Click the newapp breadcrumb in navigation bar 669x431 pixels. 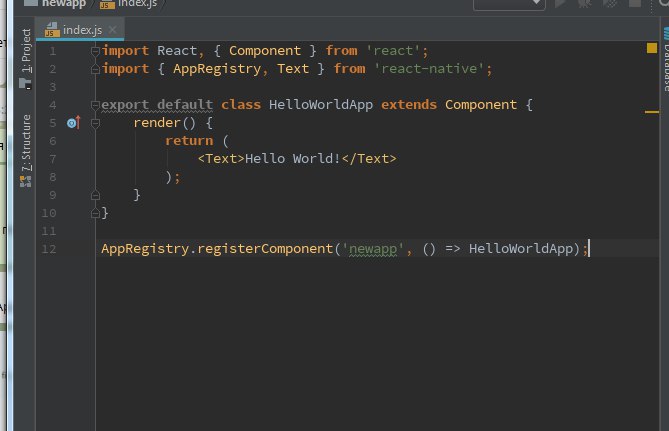tap(55, 3)
